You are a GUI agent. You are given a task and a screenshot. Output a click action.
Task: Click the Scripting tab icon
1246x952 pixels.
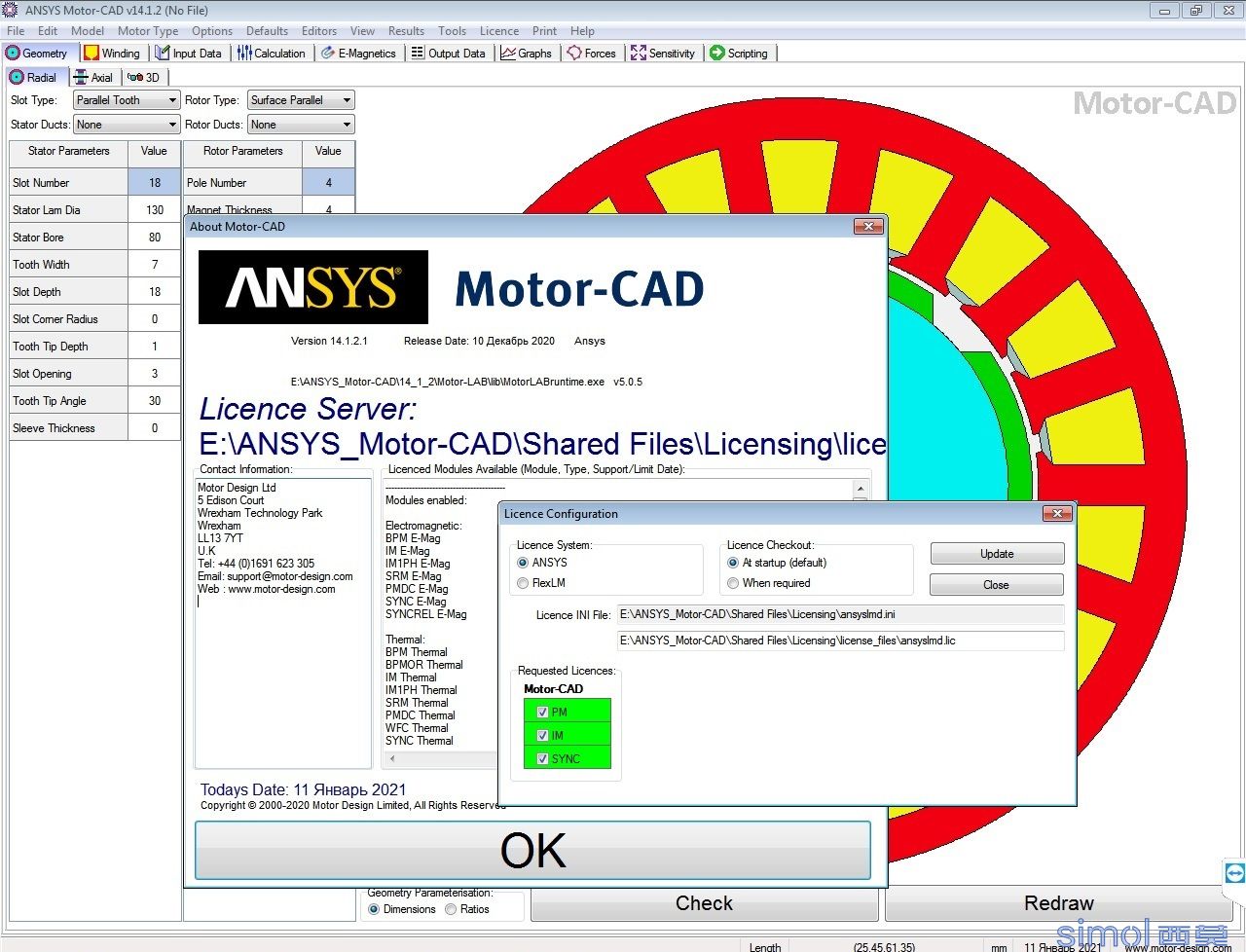(x=717, y=54)
